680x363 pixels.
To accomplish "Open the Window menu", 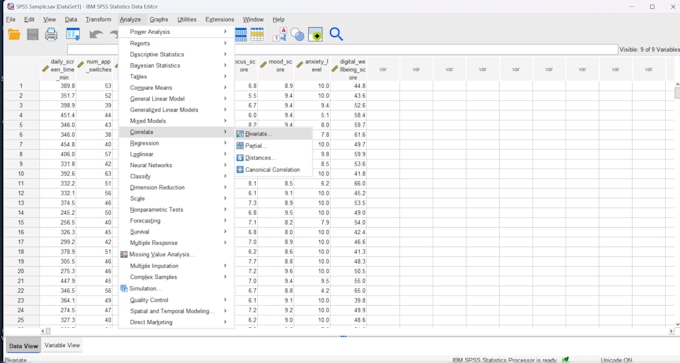I will point(253,20).
